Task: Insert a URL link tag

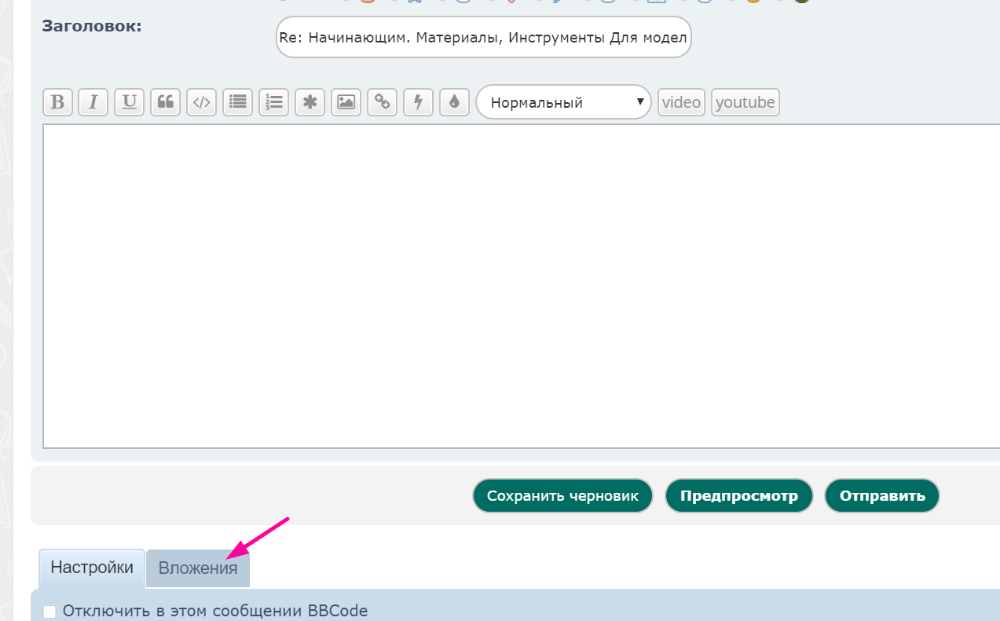Action: 382,102
